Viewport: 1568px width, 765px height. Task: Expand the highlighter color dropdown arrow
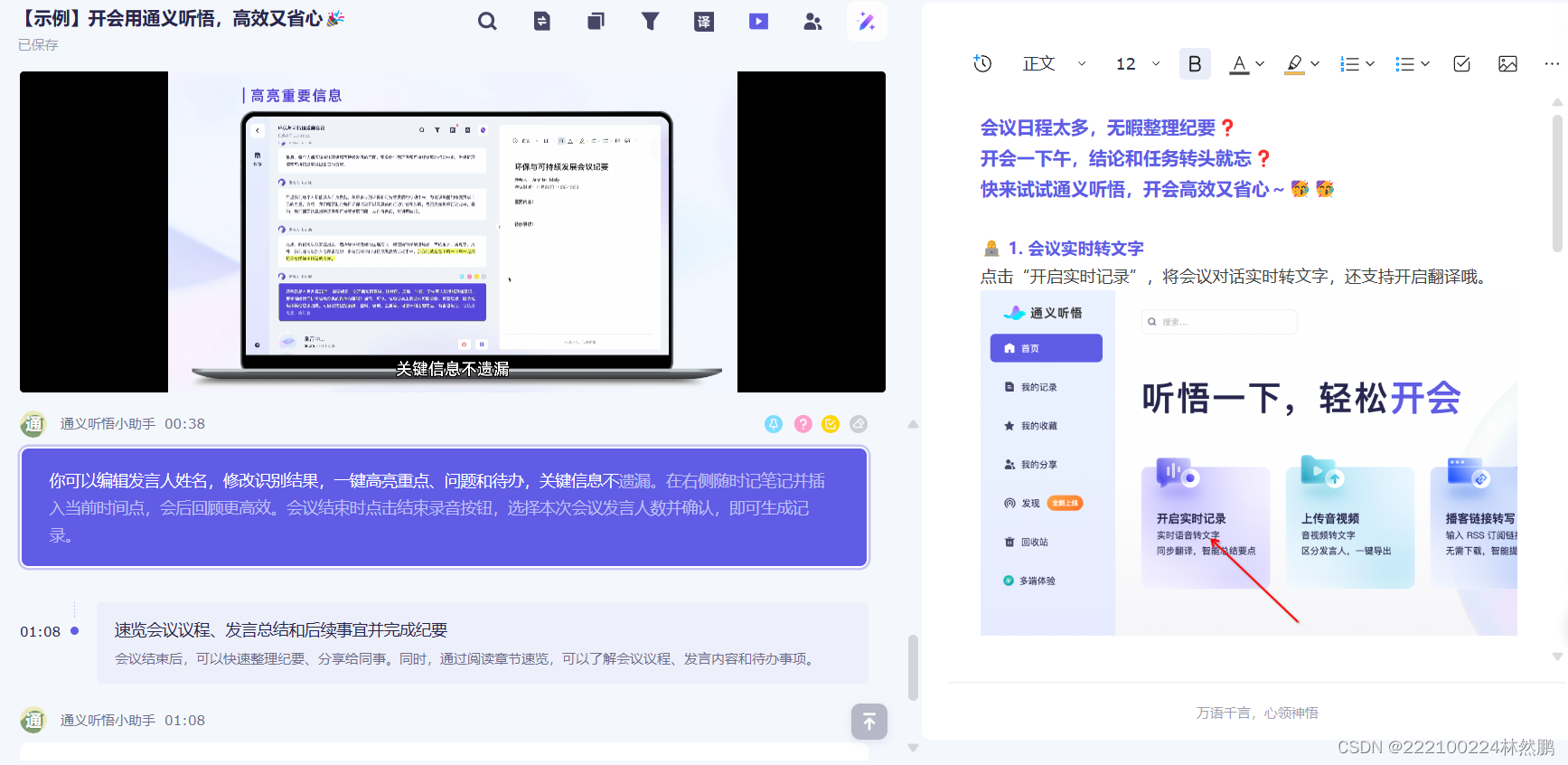point(1315,63)
